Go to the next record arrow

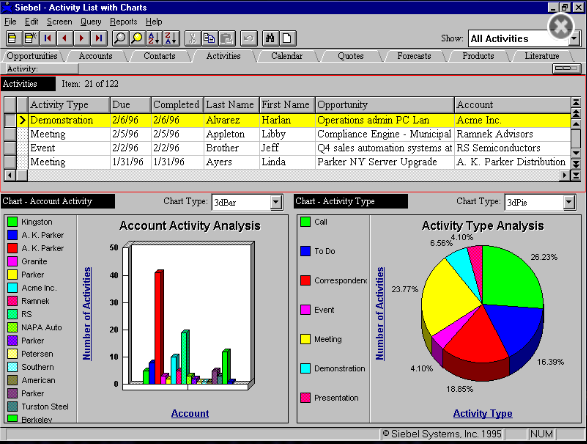click(x=82, y=38)
